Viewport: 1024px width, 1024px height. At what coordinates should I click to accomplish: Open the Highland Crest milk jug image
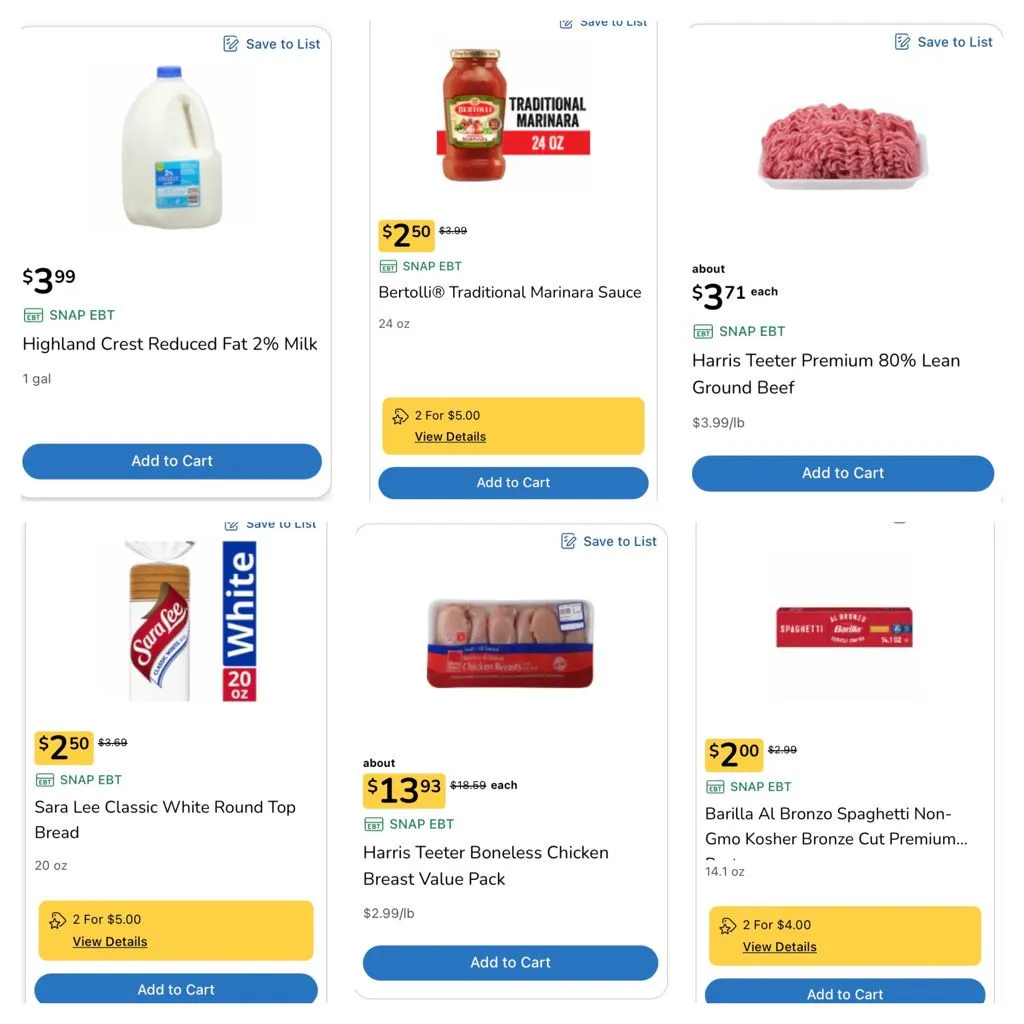(172, 146)
